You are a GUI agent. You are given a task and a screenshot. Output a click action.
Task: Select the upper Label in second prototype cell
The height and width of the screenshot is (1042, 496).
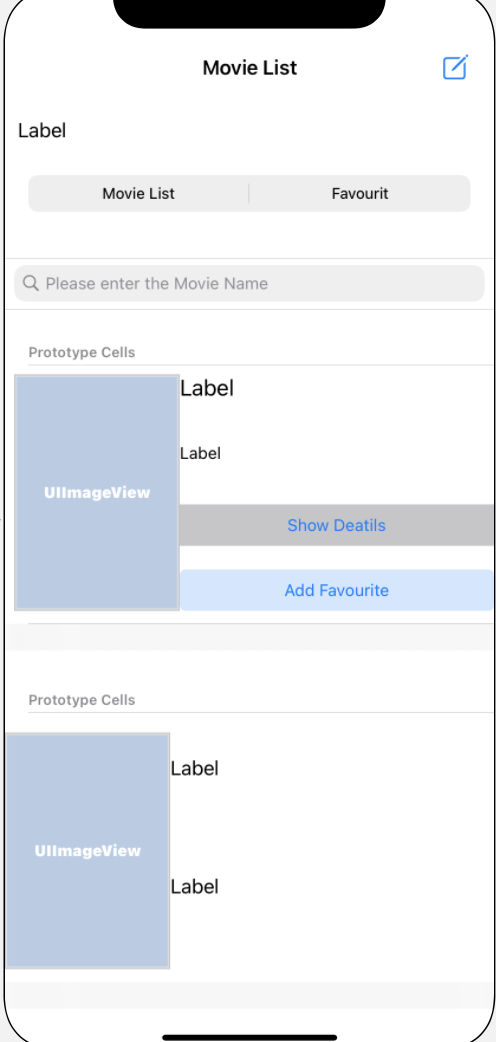194,768
